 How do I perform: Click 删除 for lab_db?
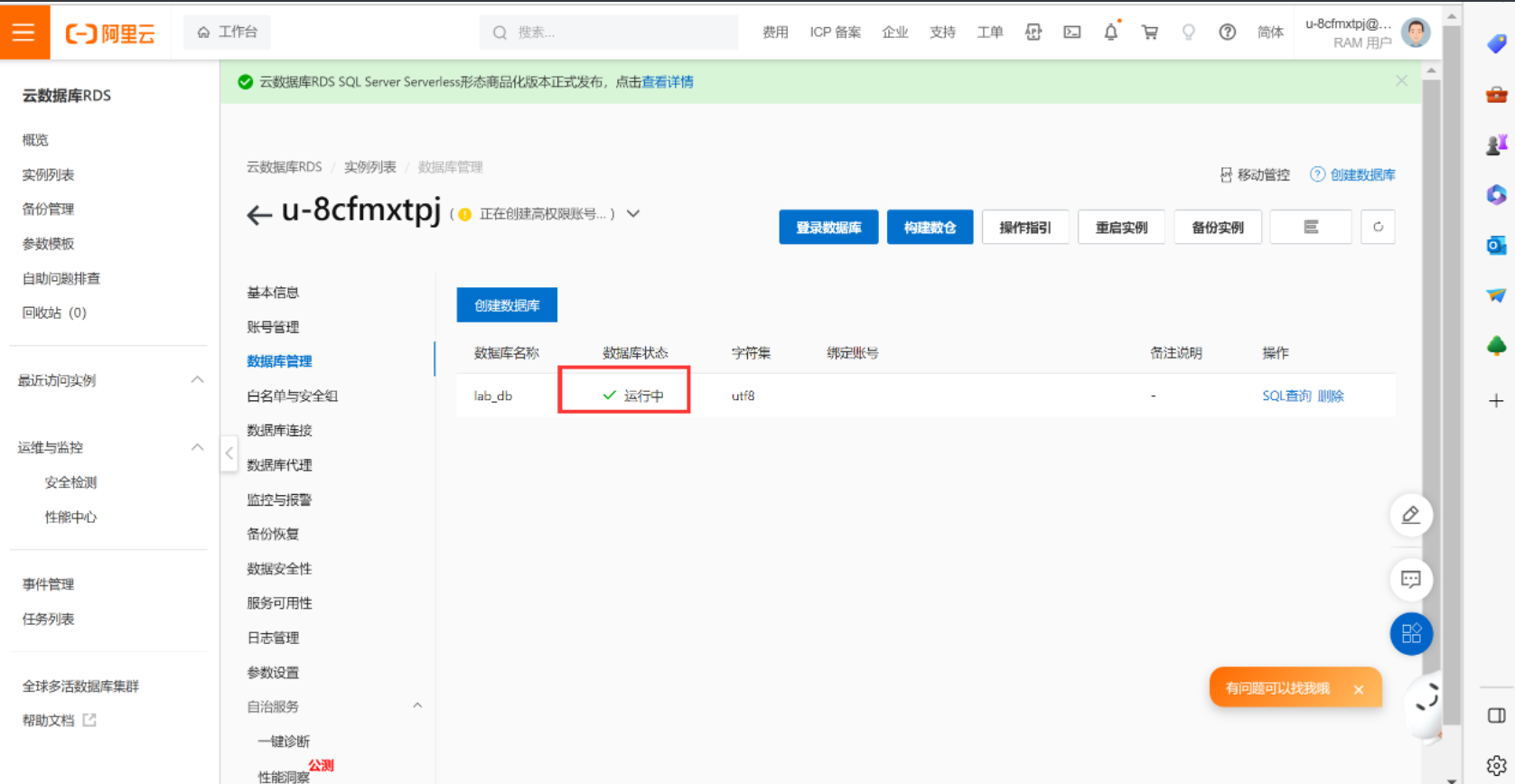tap(1331, 396)
